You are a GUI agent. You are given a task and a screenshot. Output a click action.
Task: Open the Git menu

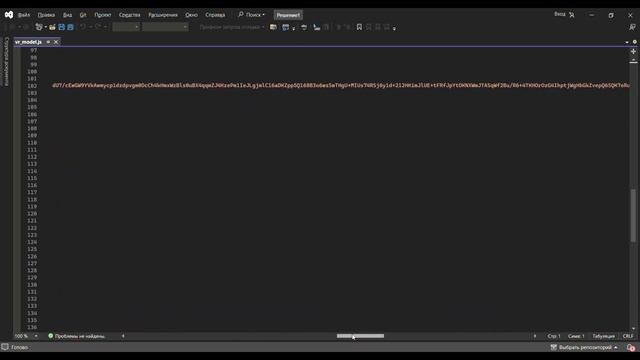click(x=83, y=15)
